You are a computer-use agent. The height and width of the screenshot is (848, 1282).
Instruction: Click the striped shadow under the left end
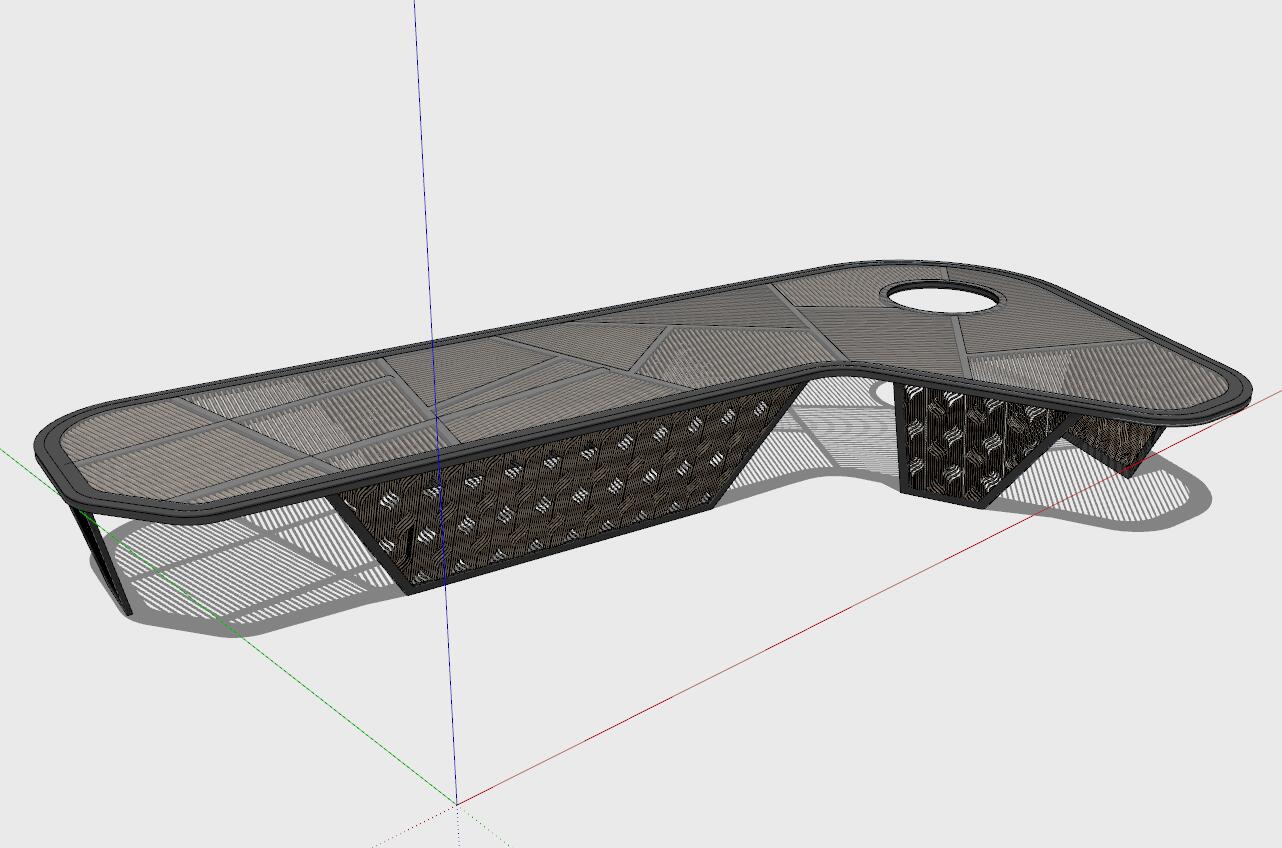(200, 570)
